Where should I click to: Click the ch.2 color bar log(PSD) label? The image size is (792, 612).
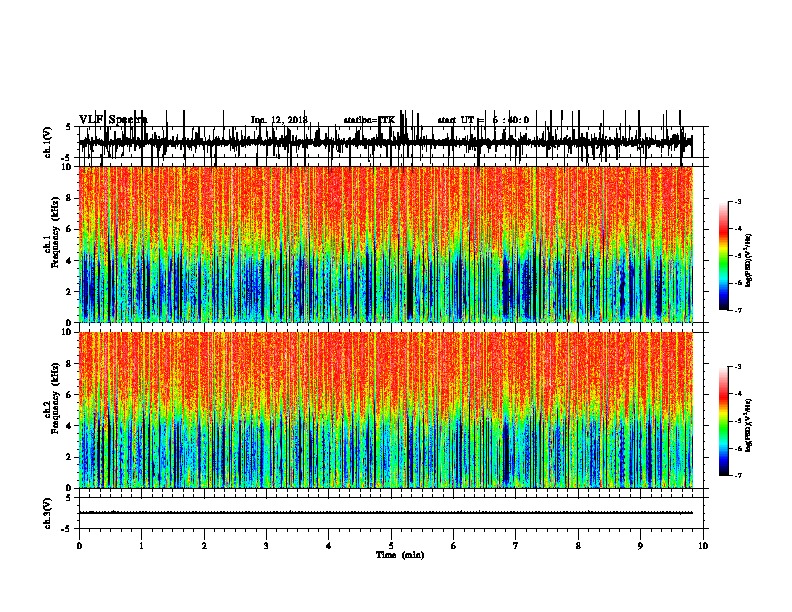tap(749, 425)
